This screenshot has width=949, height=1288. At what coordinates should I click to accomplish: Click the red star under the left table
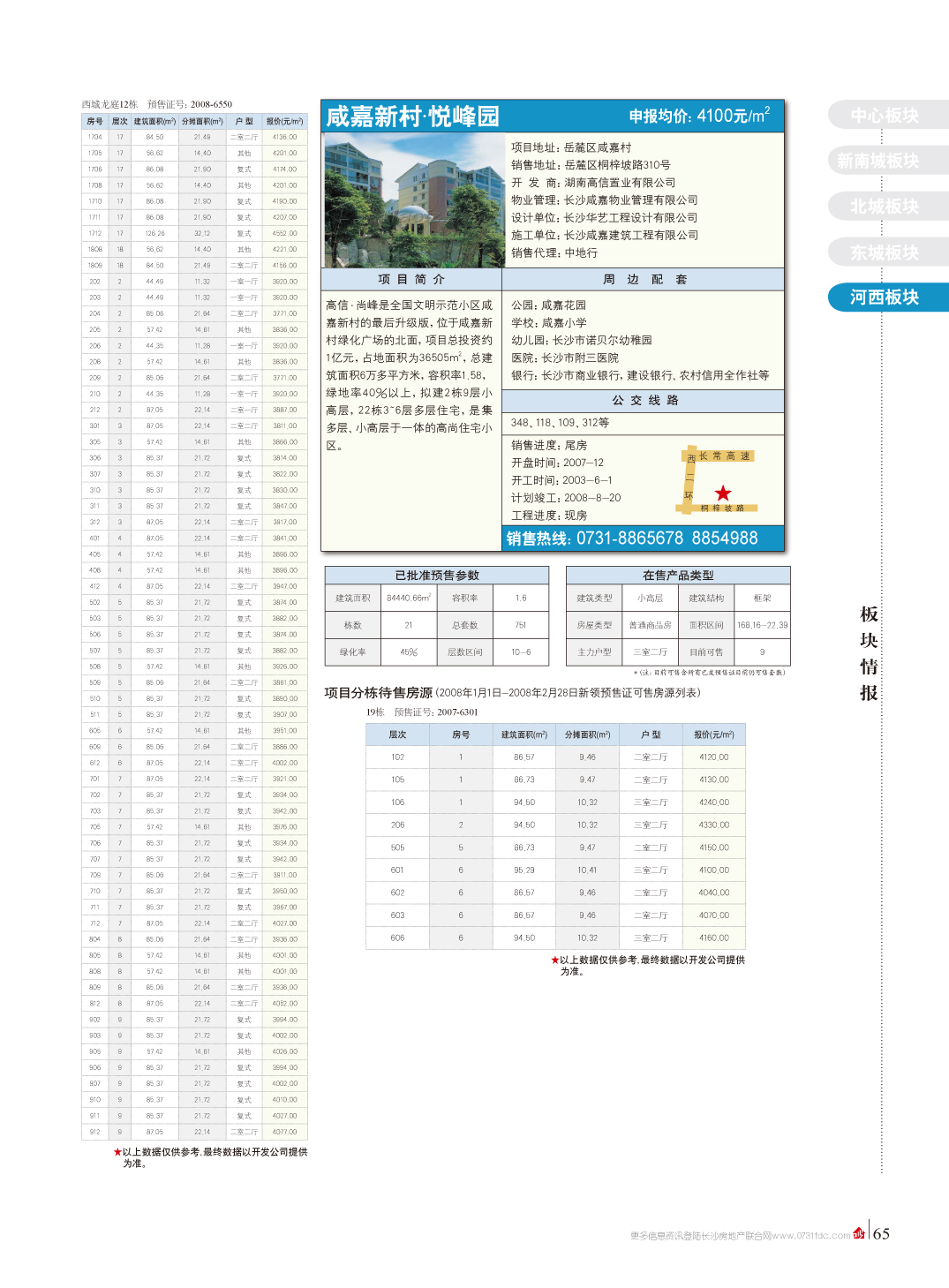117,1151
